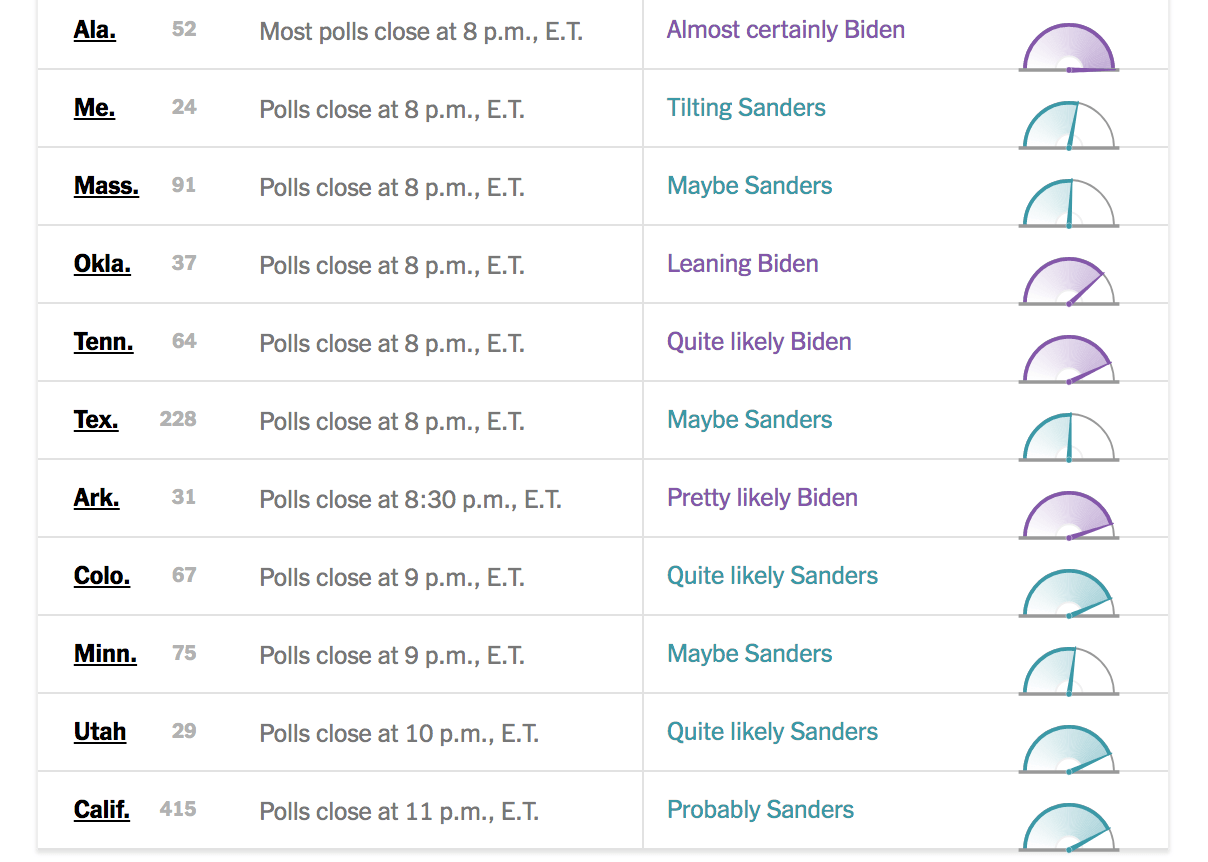Open the Ala. state link
The image size is (1208, 862).
(95, 30)
